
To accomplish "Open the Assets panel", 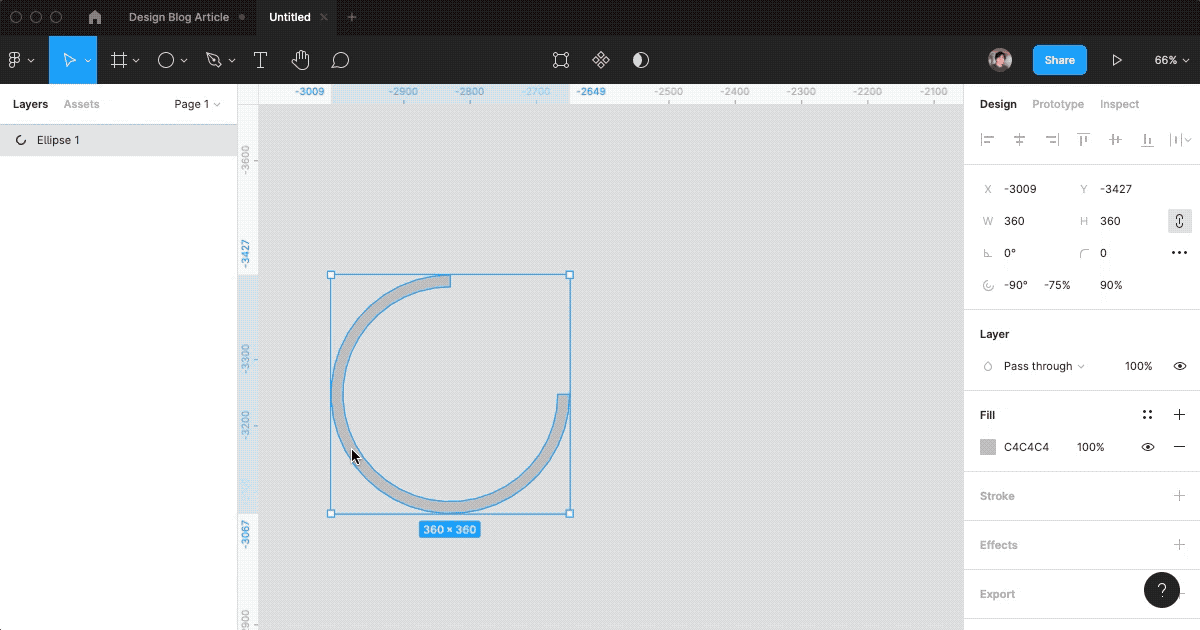I will point(81,104).
